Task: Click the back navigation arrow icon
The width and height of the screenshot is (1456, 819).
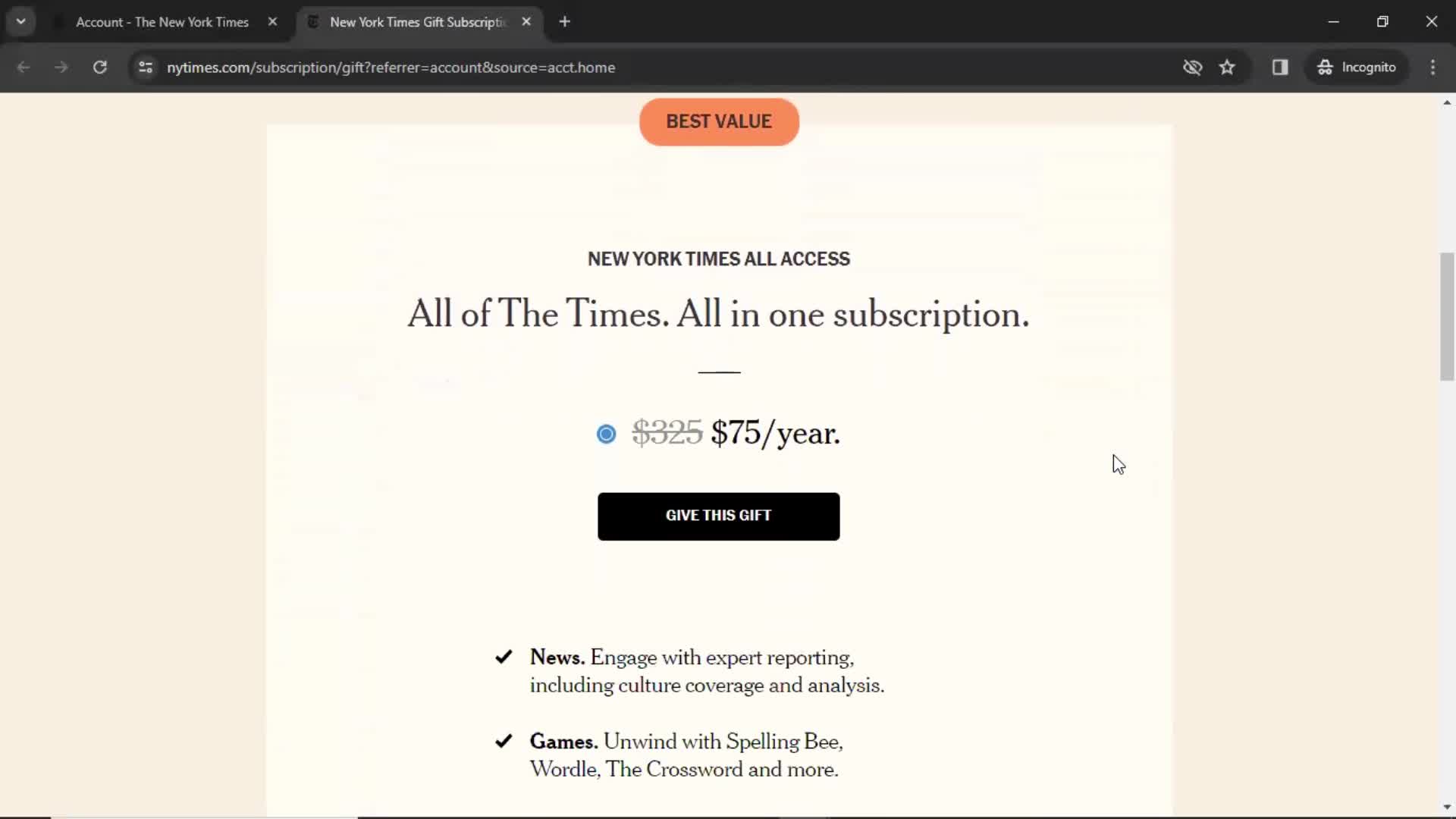Action: [x=24, y=67]
